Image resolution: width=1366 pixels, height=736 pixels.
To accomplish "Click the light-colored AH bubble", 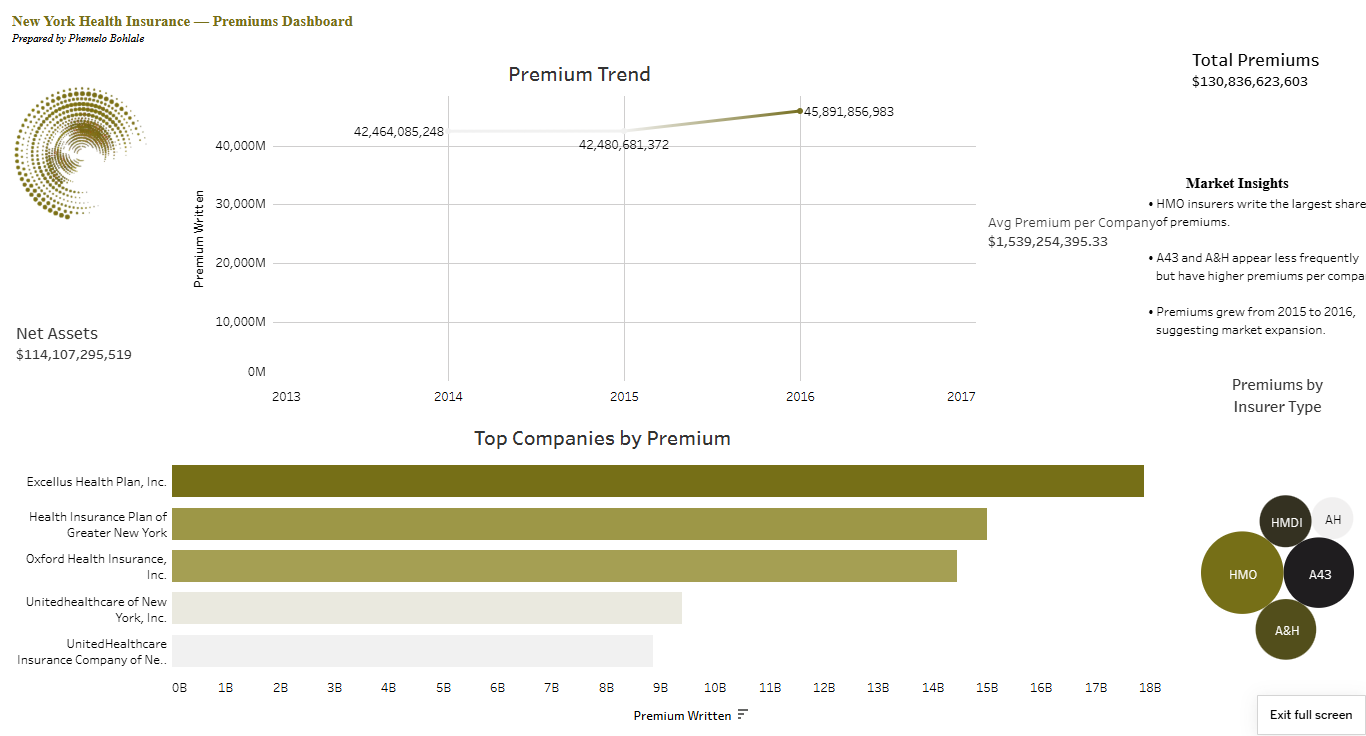I will tap(1333, 518).
